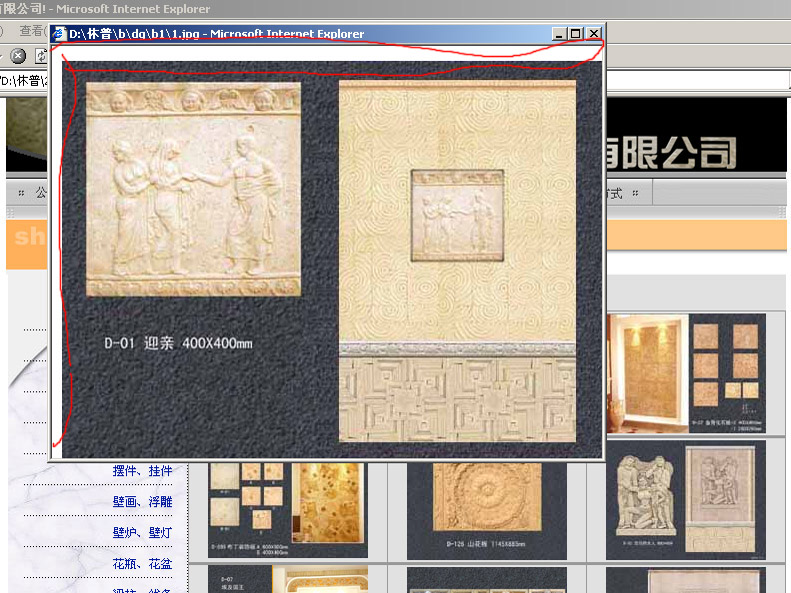Click the IE icon in popup title bar
The width and height of the screenshot is (791, 593).
(59, 34)
